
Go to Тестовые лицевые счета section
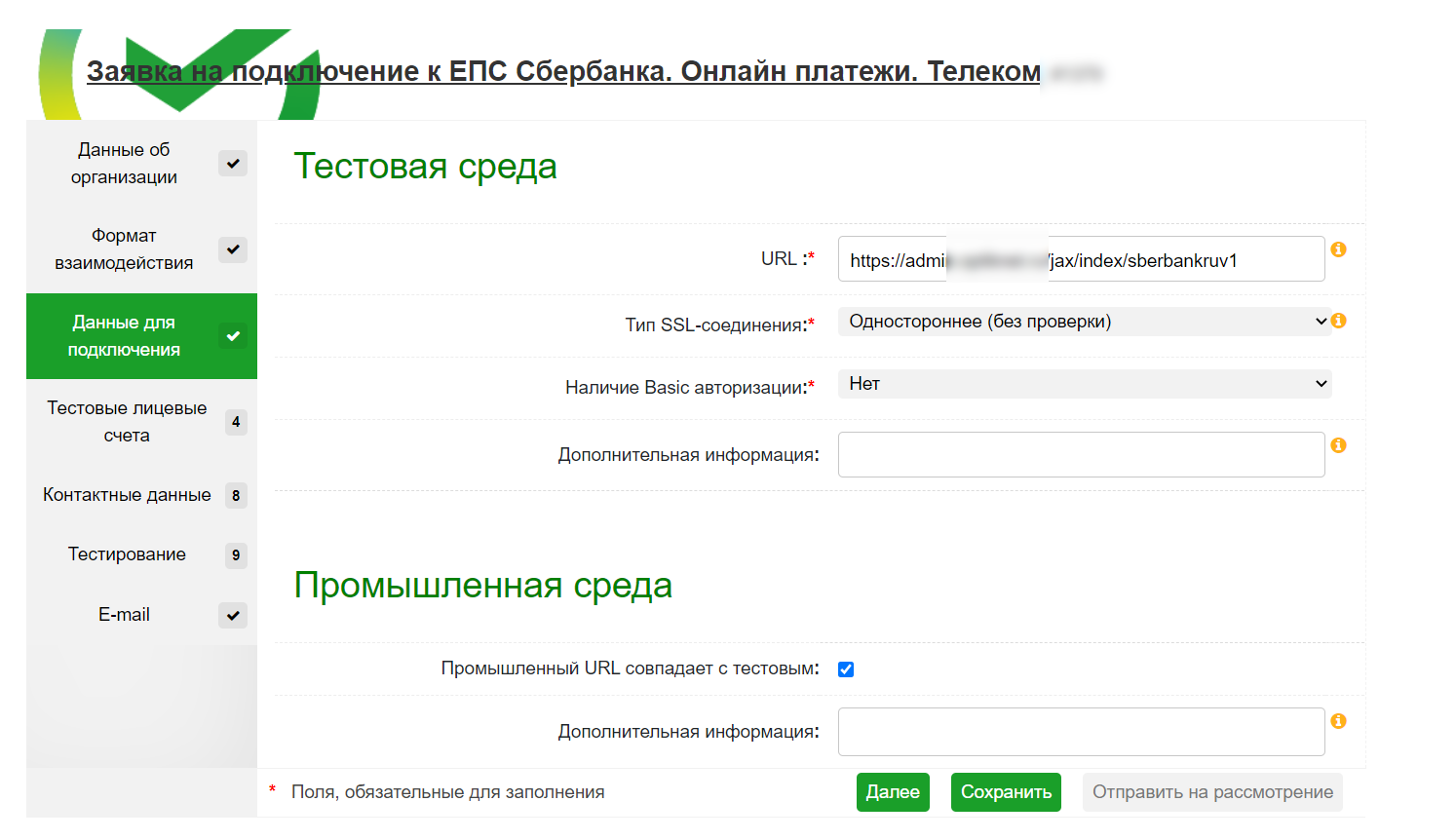127,422
